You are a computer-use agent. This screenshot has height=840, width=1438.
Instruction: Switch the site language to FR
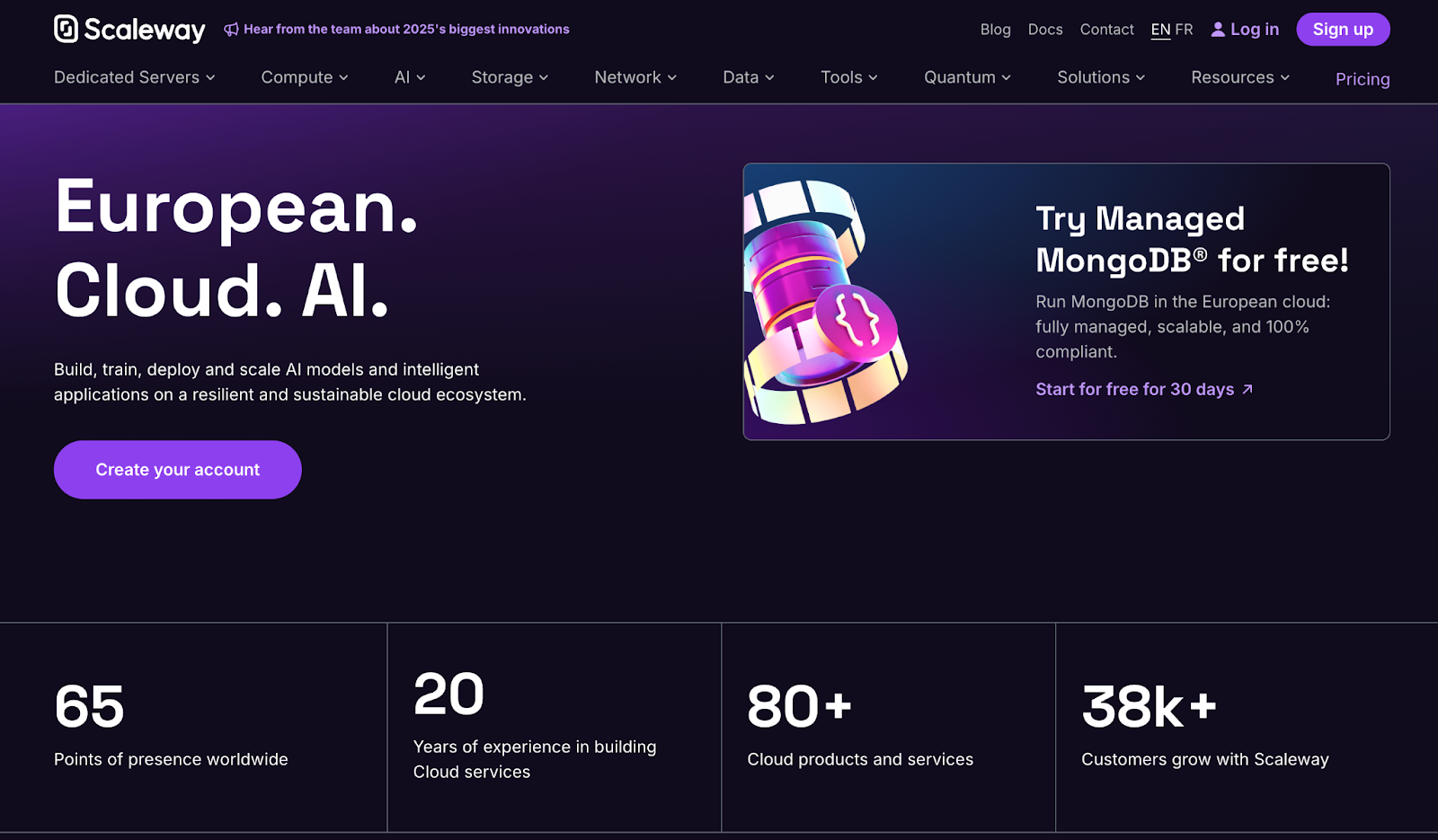pos(1185,29)
